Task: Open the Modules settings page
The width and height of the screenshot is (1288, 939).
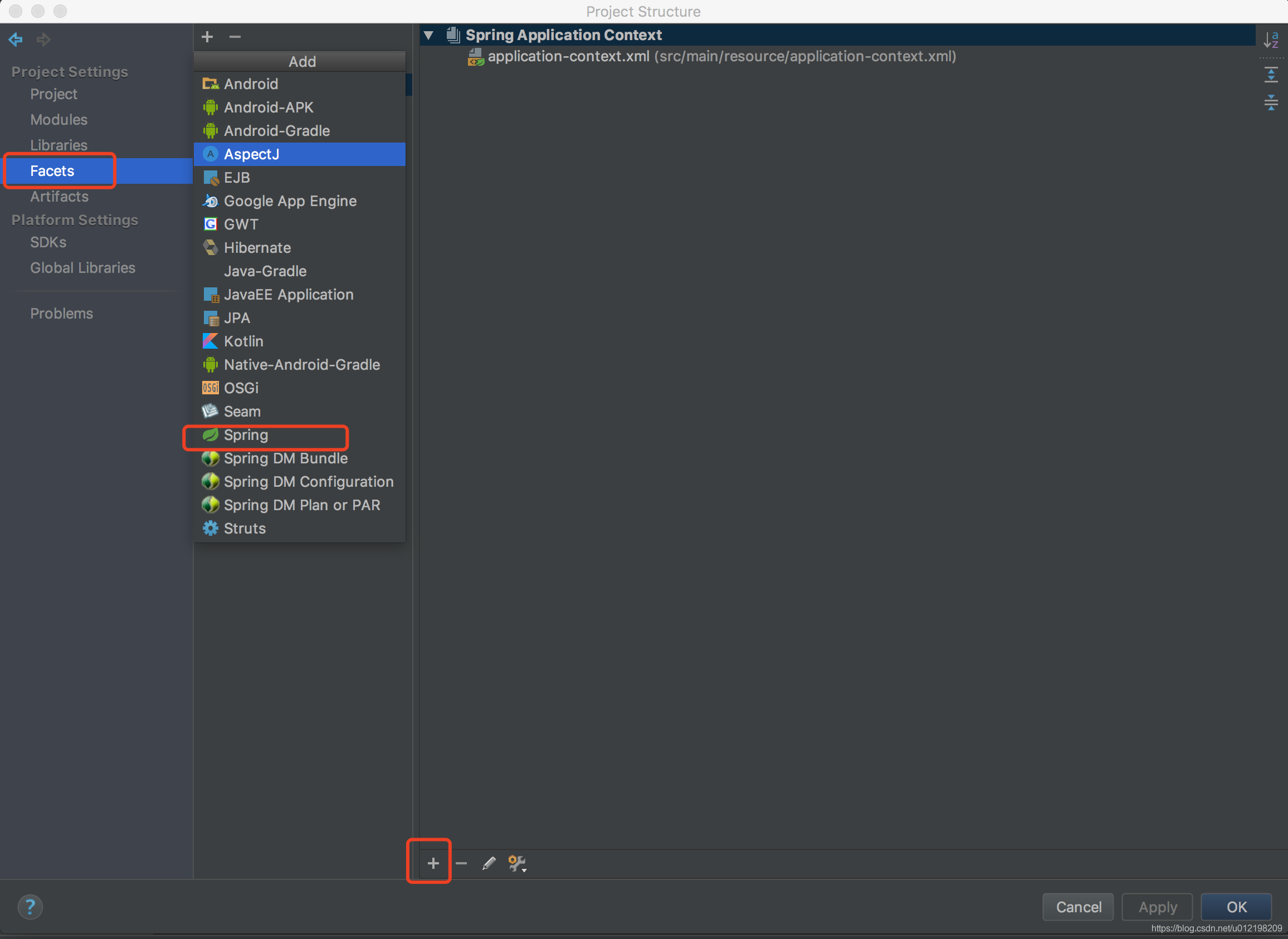Action: [58, 119]
